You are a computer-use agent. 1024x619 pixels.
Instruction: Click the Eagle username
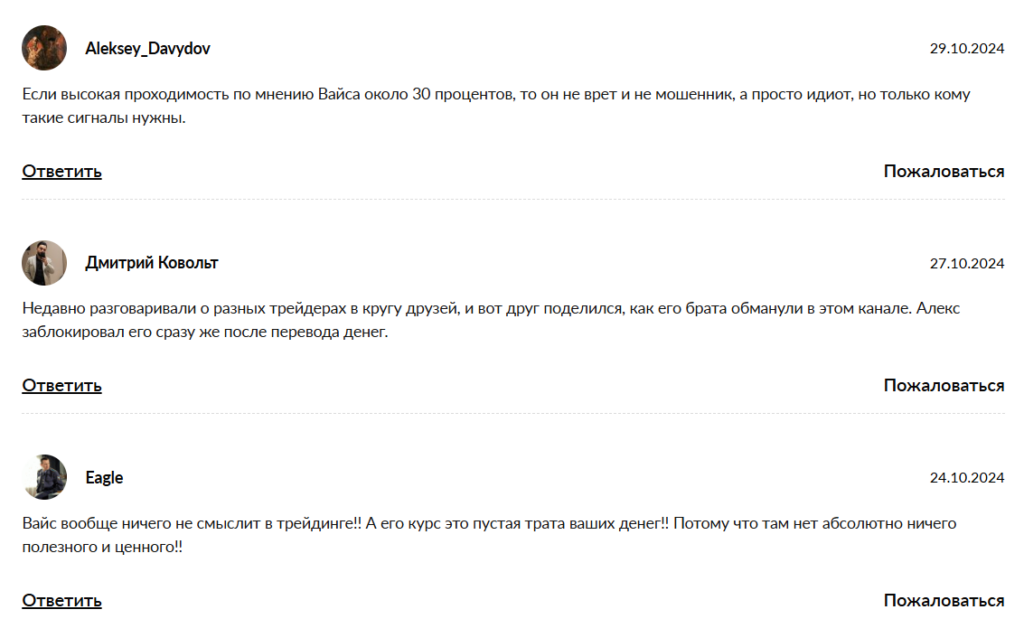click(x=104, y=478)
